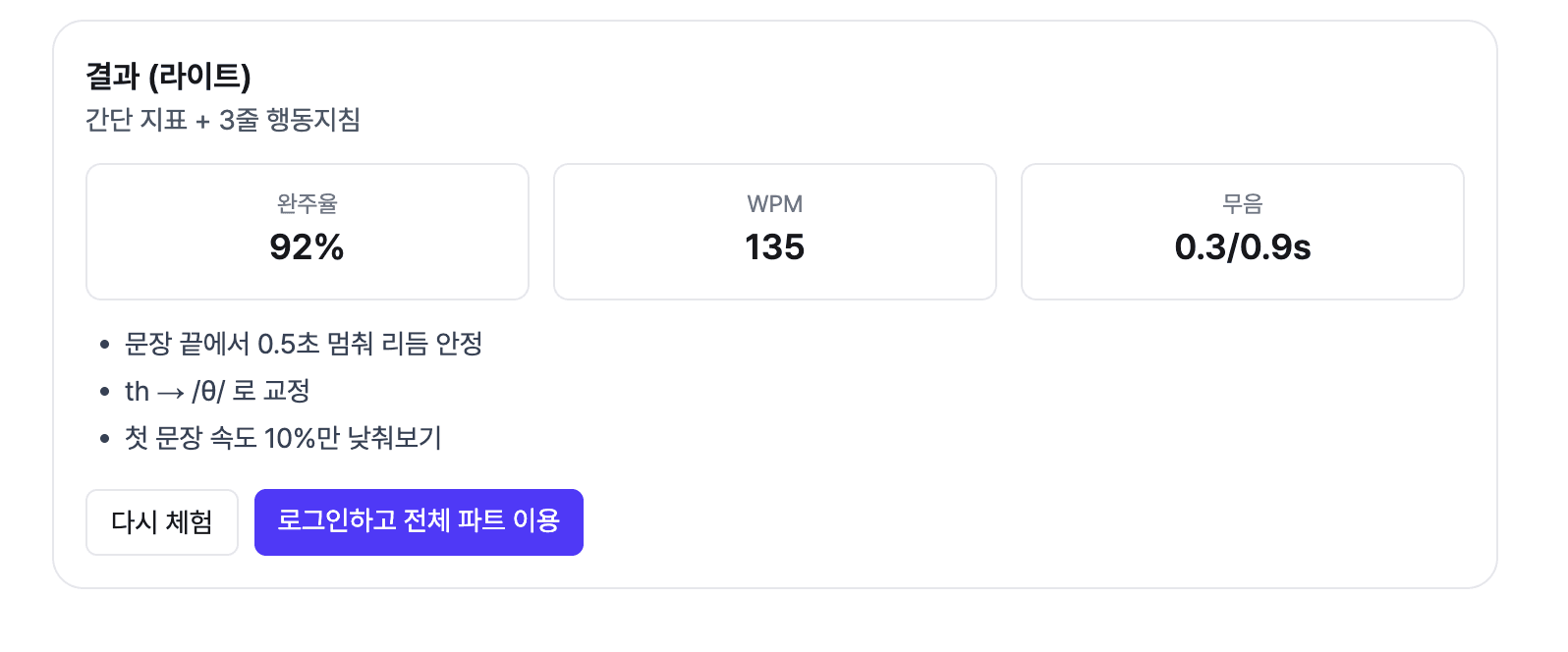Image resolution: width=1568 pixels, height=652 pixels.
Task: Click the 완주율 label
Action: [308, 203]
